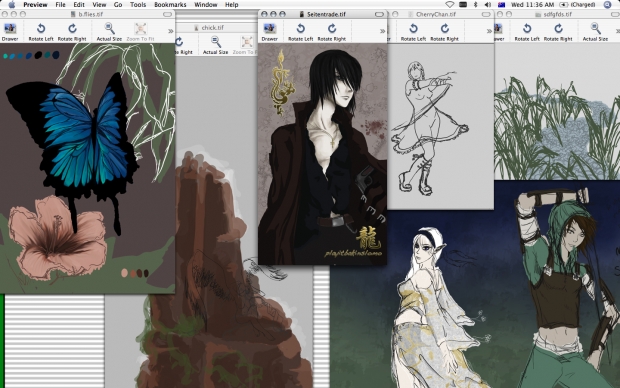Open Spotlight search icon
This screenshot has width=620, height=388.
pyautogui.click(x=607, y=5)
